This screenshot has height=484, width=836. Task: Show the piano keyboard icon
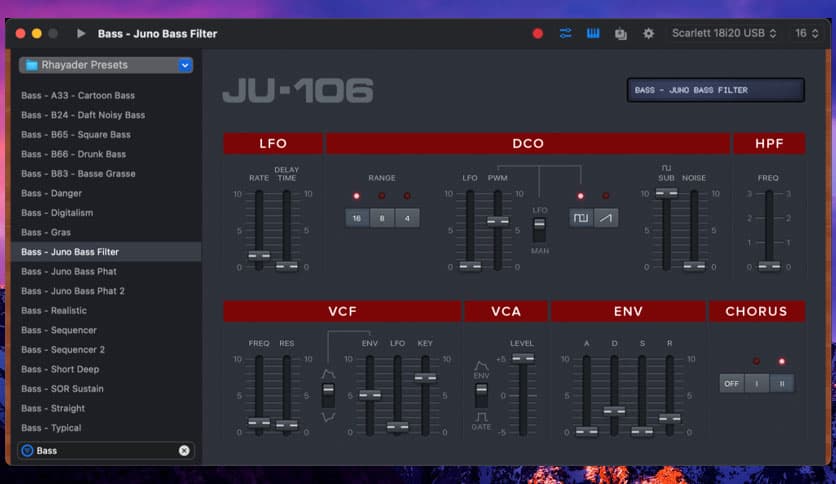click(x=593, y=33)
